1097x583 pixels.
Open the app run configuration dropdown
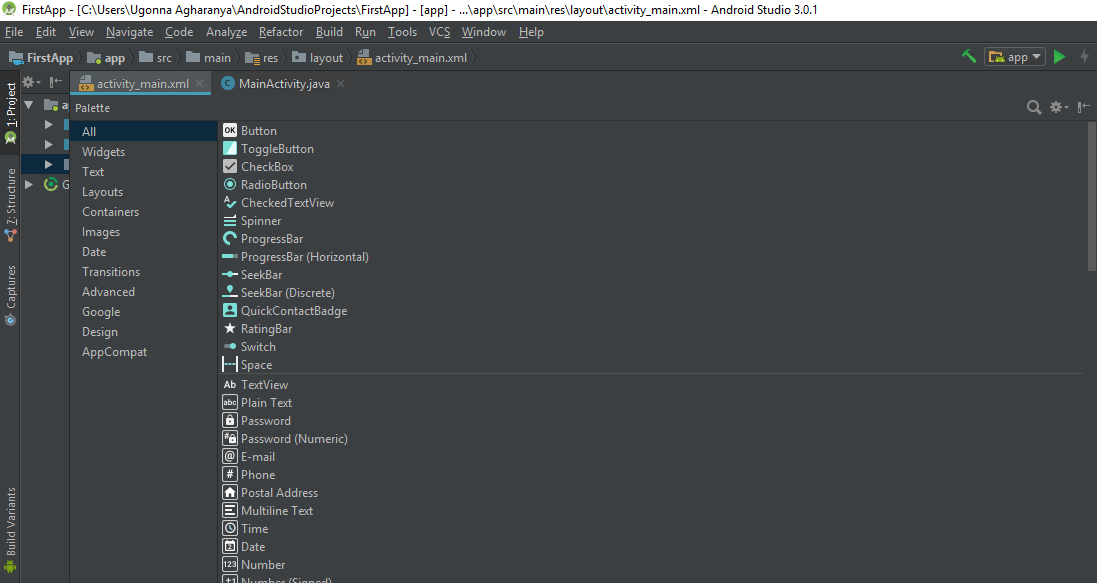1014,57
